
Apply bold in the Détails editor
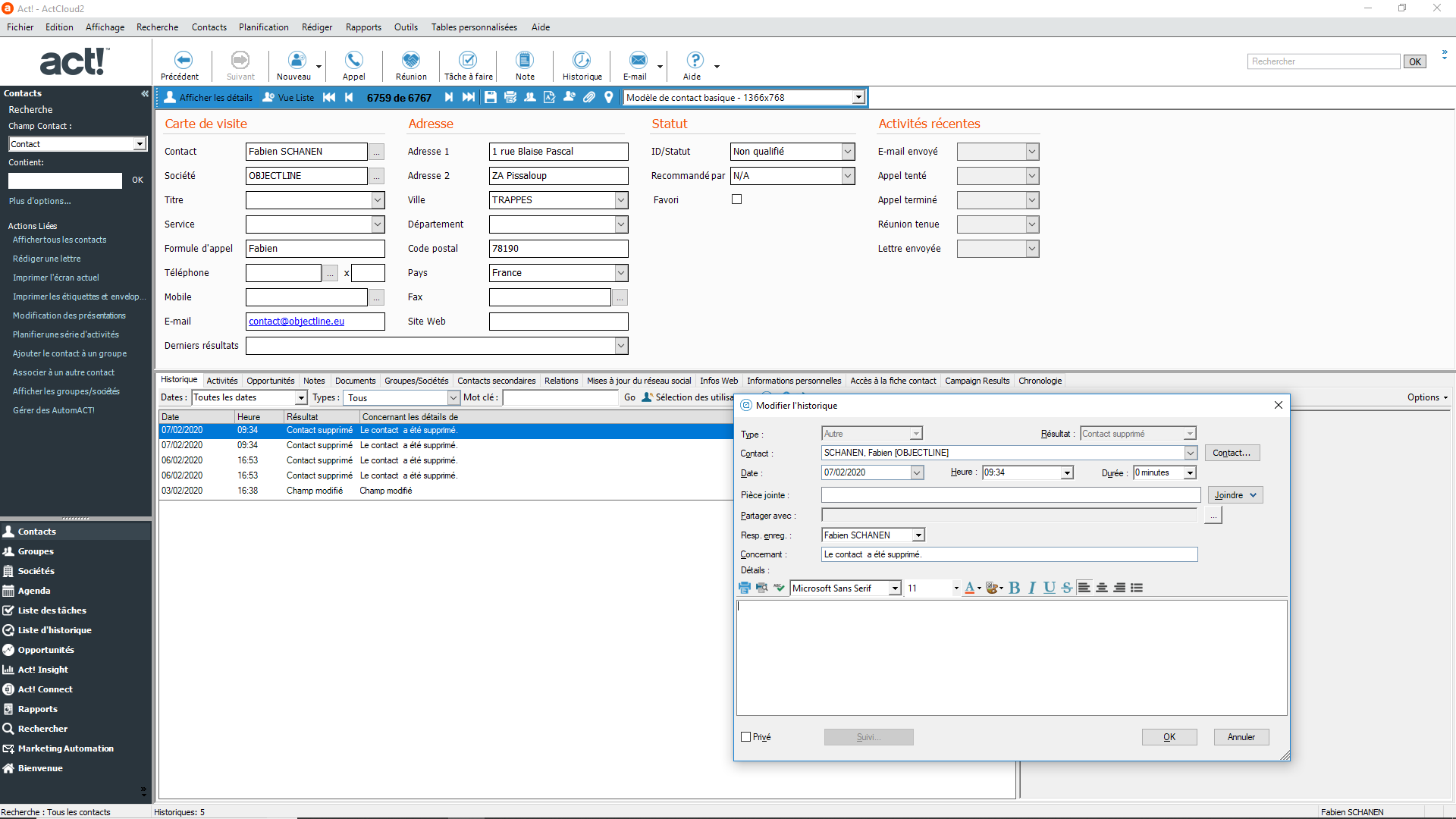tap(1015, 588)
